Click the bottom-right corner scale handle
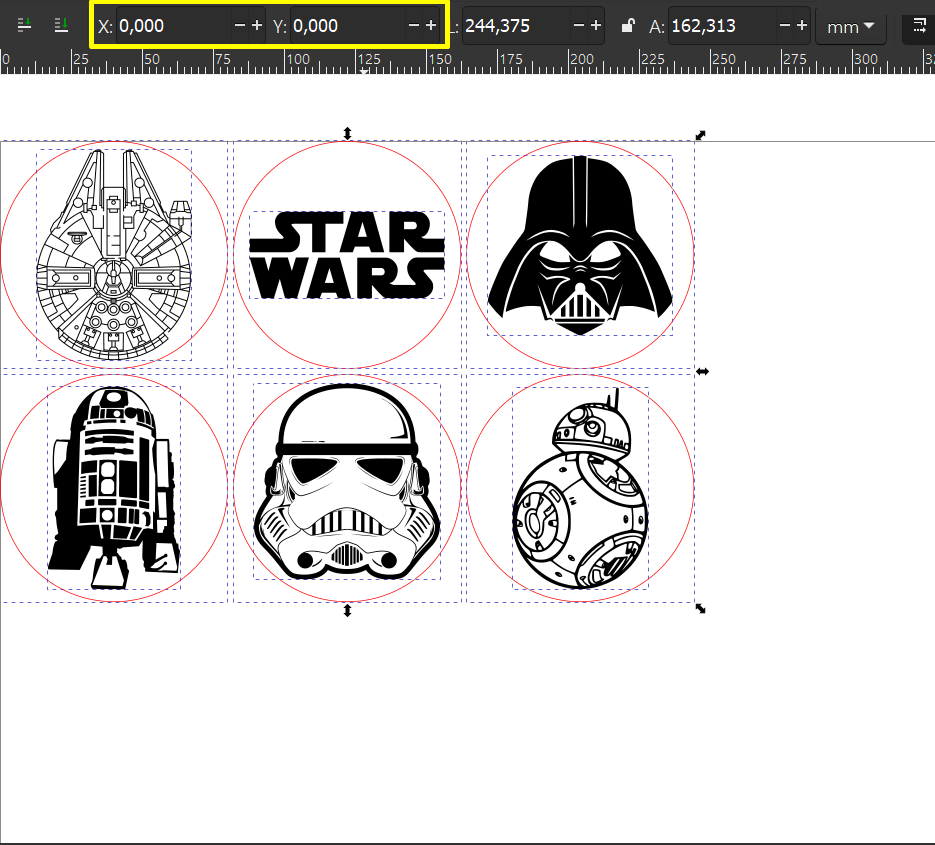 click(701, 608)
